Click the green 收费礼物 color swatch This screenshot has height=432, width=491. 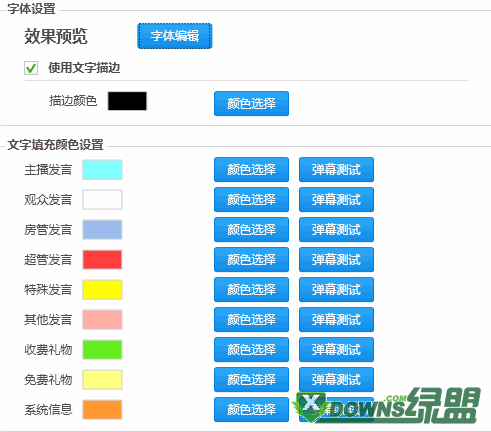coord(102,350)
